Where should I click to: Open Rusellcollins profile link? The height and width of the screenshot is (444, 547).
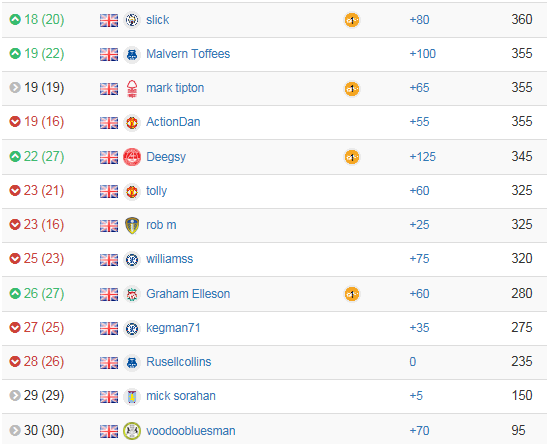click(179, 362)
